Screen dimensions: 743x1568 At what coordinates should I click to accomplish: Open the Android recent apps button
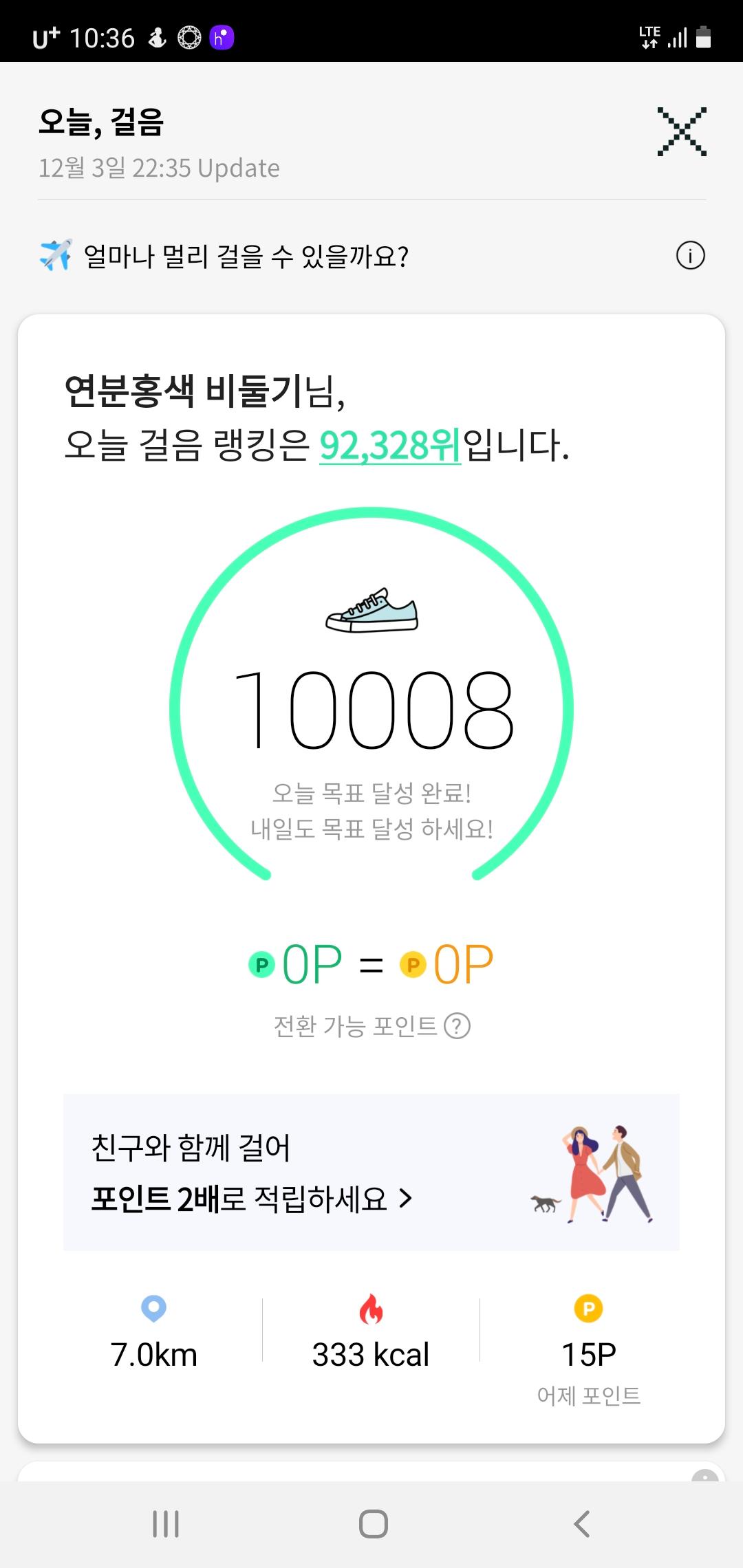[x=166, y=1524]
